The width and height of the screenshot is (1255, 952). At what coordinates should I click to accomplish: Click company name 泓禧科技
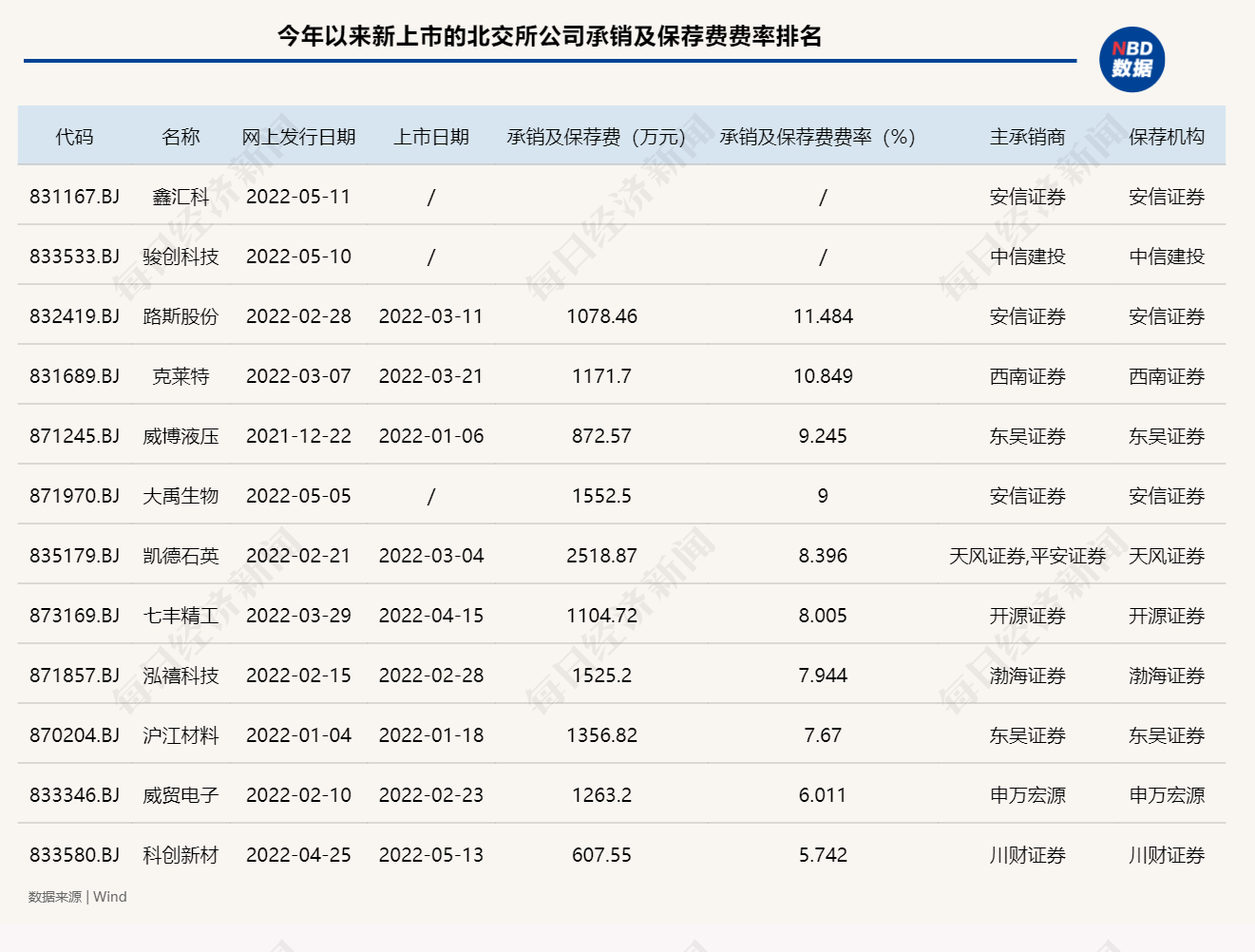pyautogui.click(x=181, y=676)
